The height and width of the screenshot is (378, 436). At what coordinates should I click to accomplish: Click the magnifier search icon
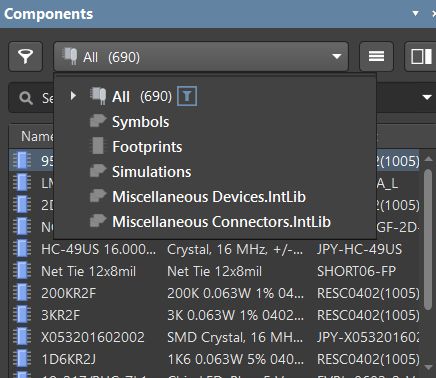[26, 98]
